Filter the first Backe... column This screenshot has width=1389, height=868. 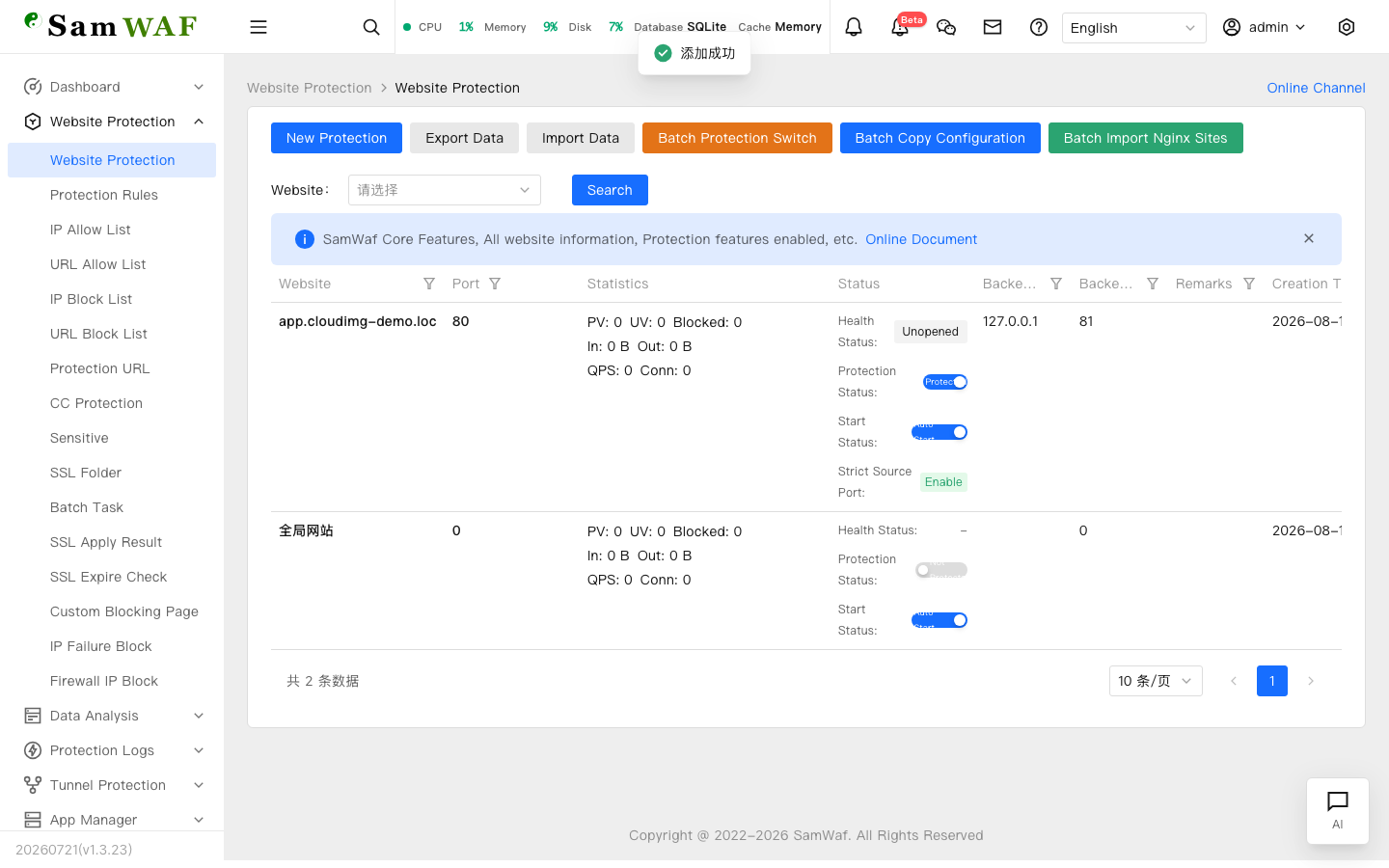point(1056,284)
